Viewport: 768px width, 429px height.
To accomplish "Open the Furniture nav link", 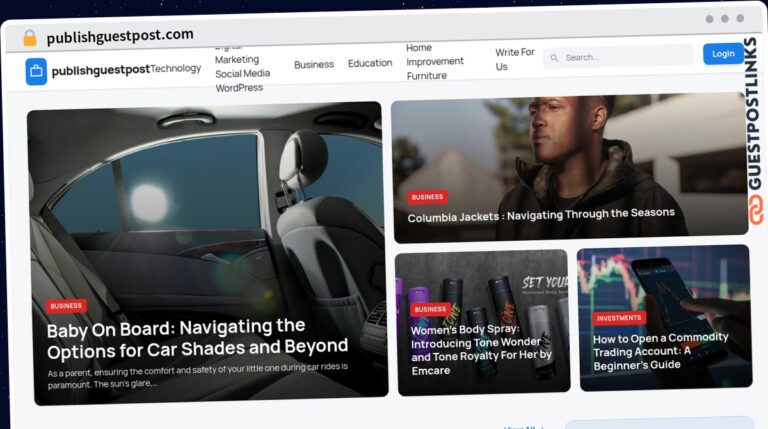I will coord(427,76).
